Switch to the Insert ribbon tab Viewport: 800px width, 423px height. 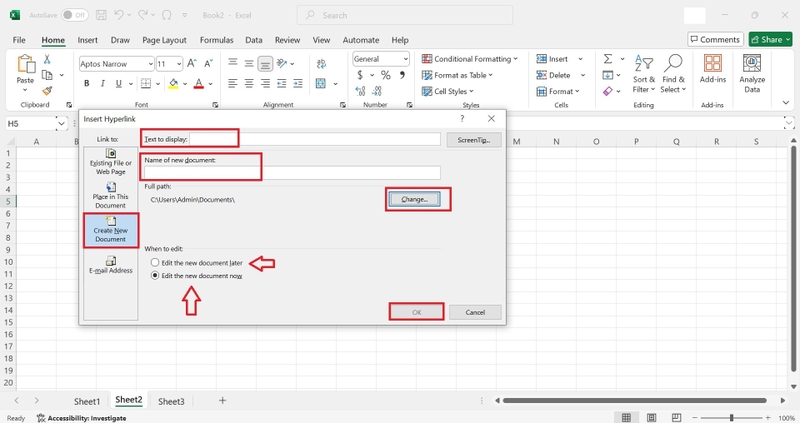(88, 40)
